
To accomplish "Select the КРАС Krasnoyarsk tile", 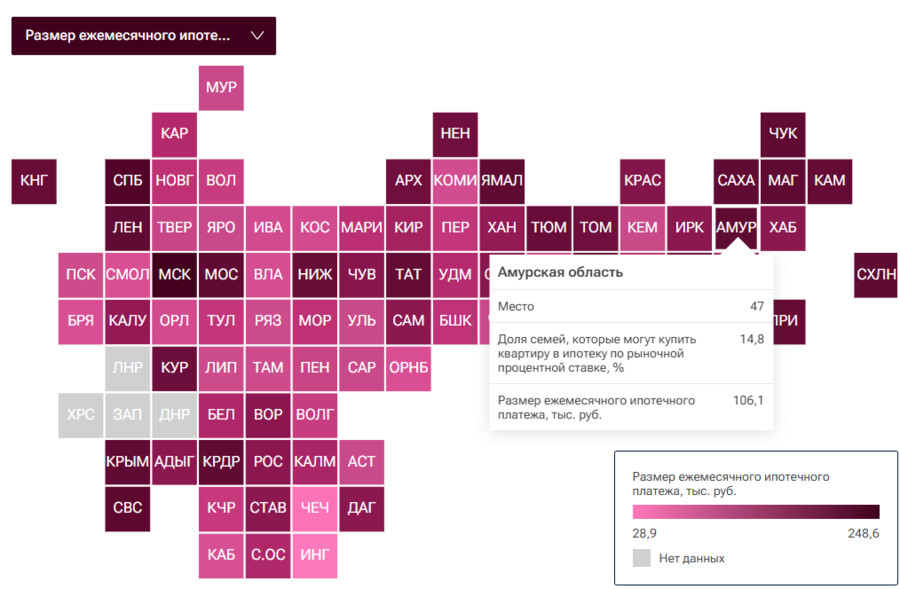I will (642, 181).
